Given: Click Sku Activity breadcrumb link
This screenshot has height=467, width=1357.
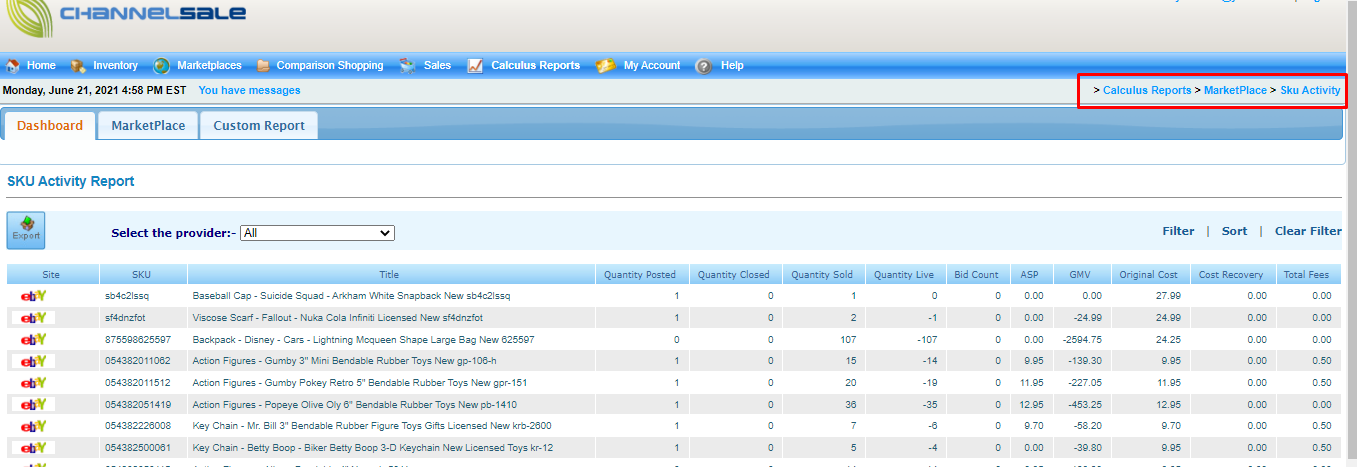Looking at the screenshot, I should pos(1310,90).
